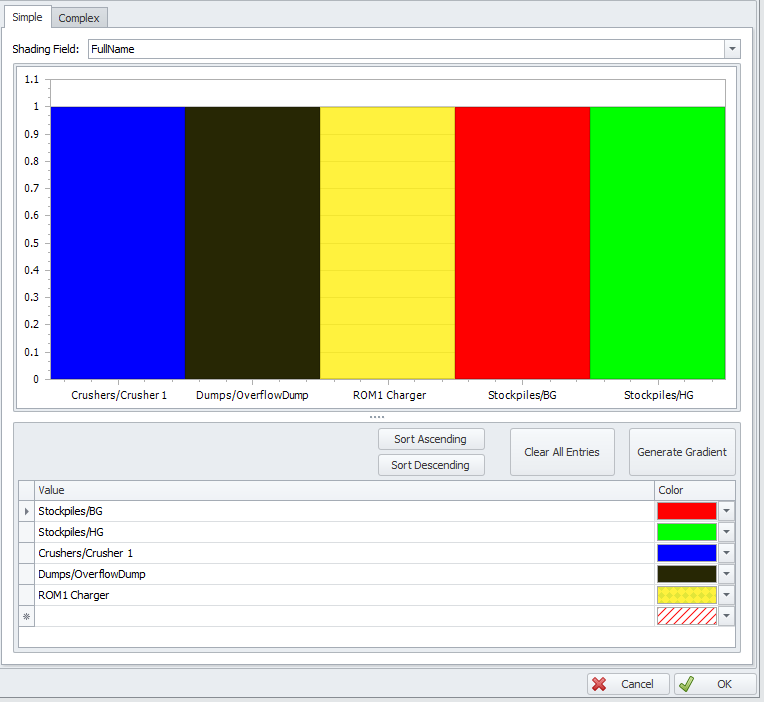Select the ROM1 Charger value cell
The image size is (764, 702).
coord(344,595)
